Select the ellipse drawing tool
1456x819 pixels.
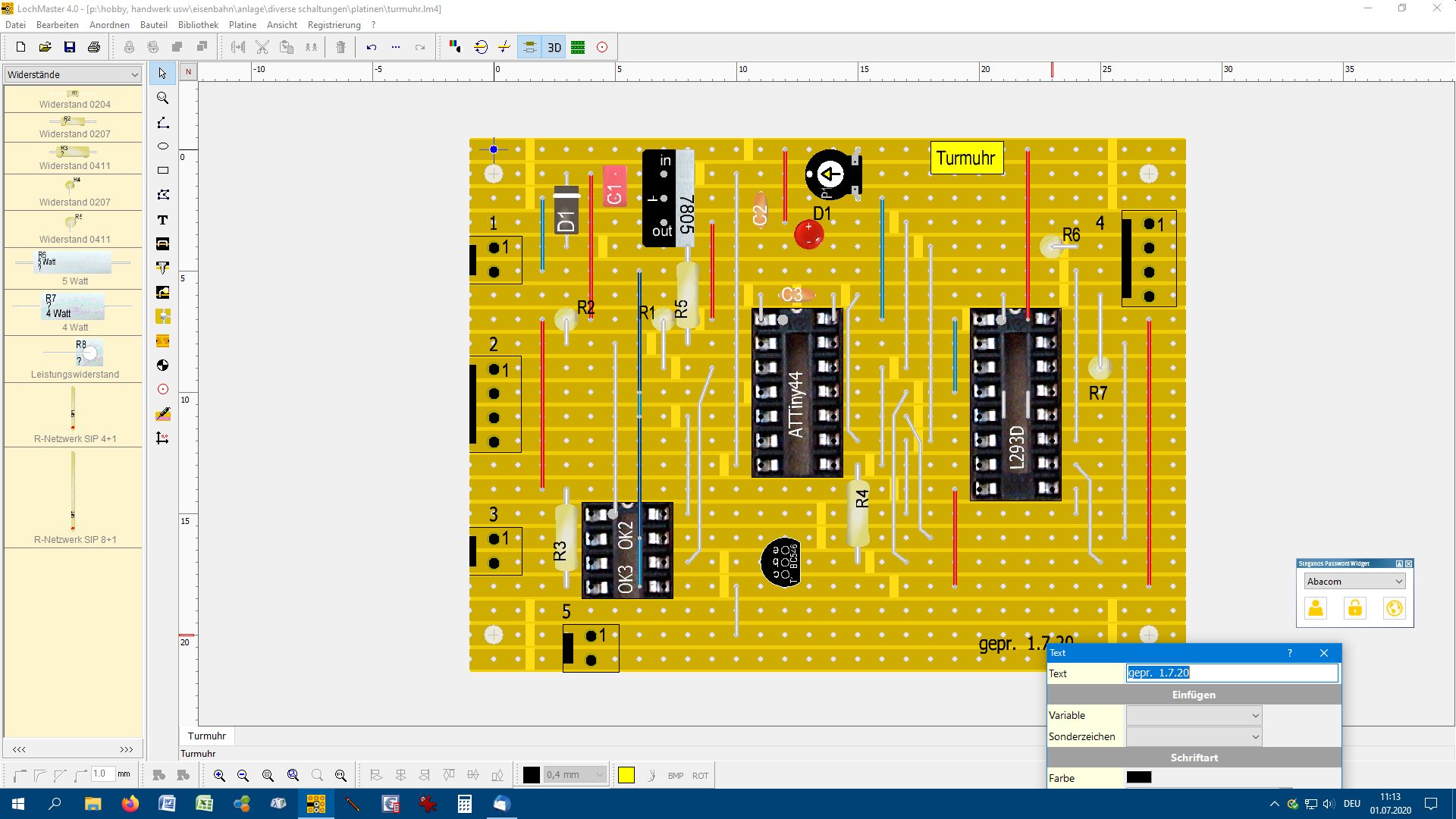coord(162,146)
